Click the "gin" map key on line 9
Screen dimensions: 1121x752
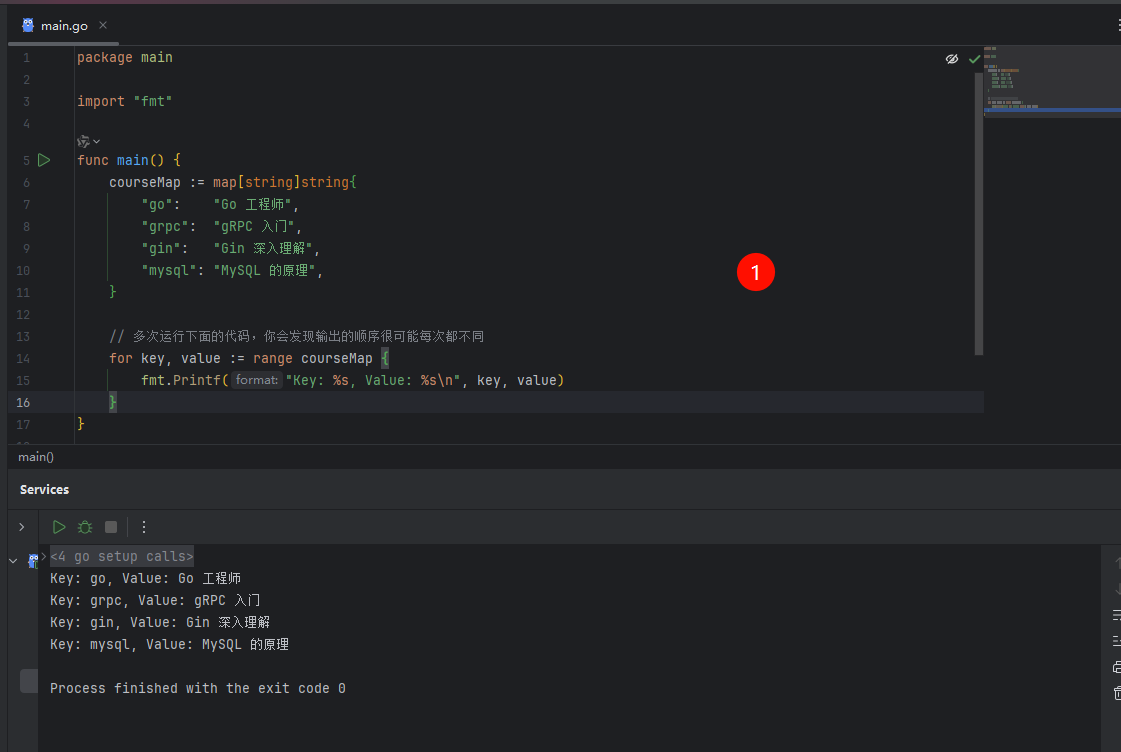[x=161, y=249]
